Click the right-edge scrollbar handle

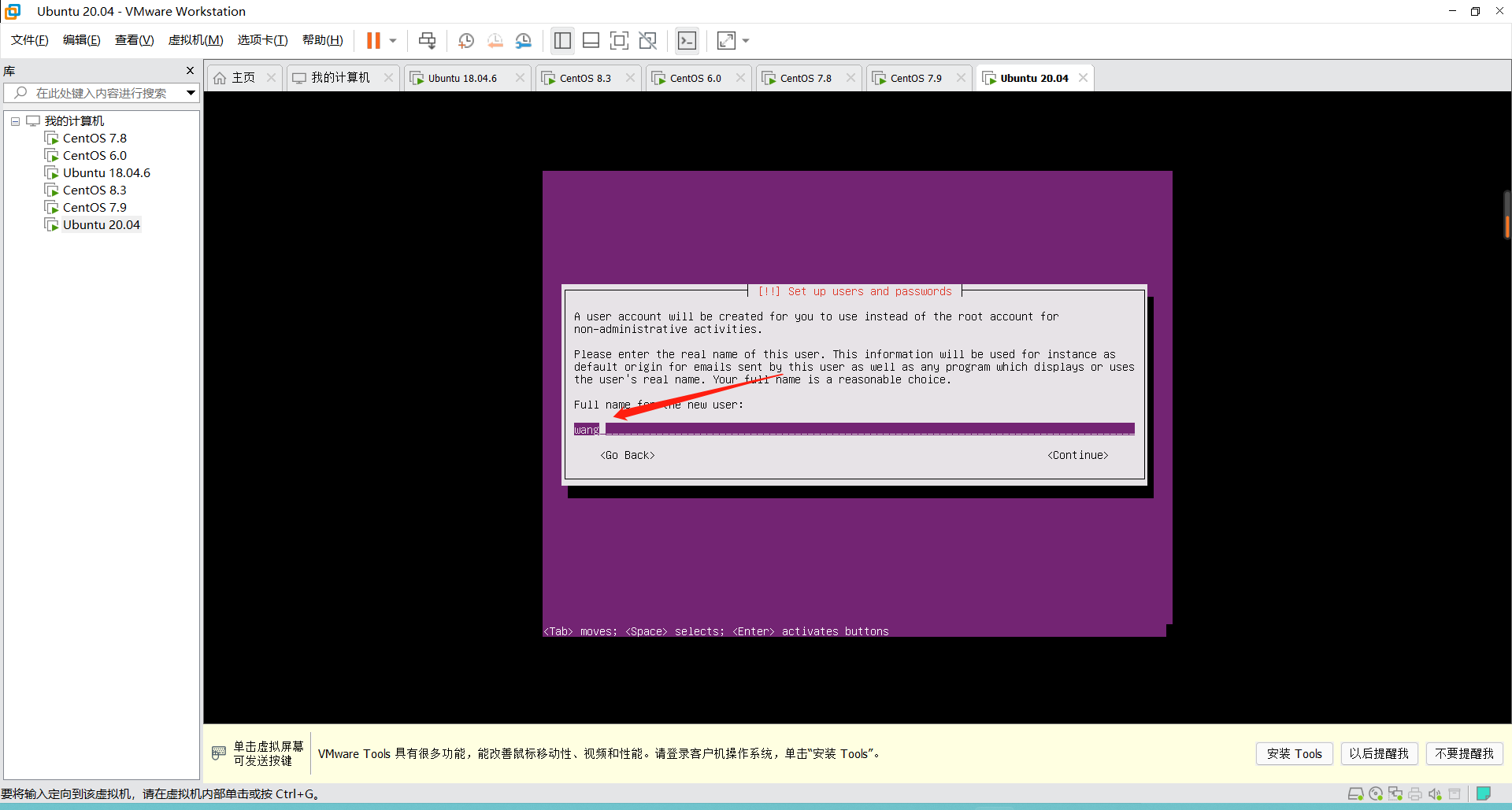pos(1507,214)
